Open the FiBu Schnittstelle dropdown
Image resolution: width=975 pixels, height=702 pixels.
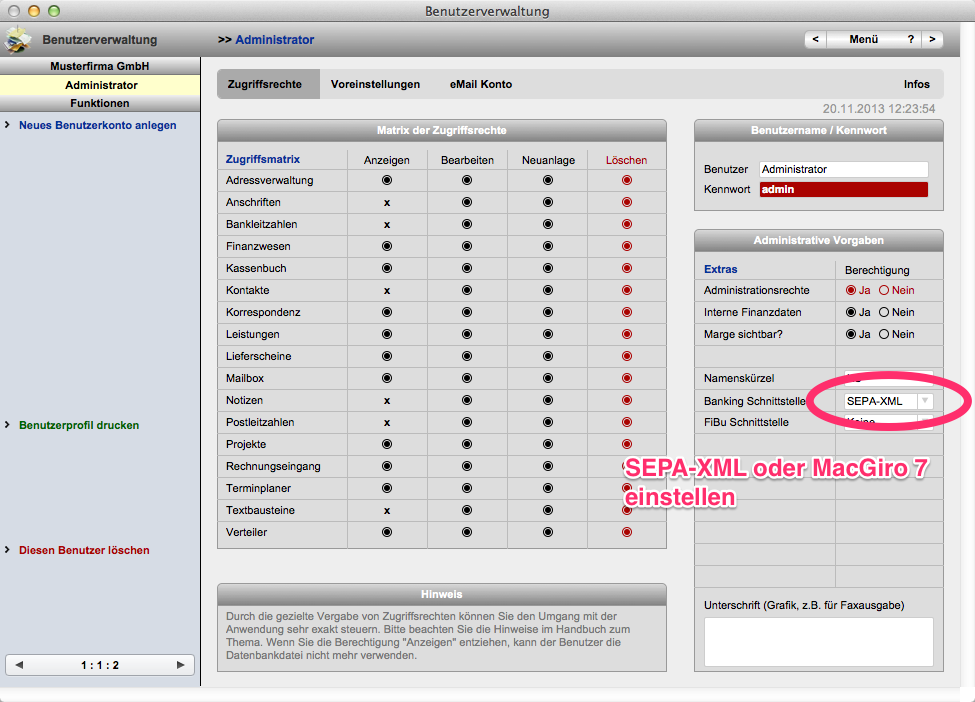coord(924,423)
